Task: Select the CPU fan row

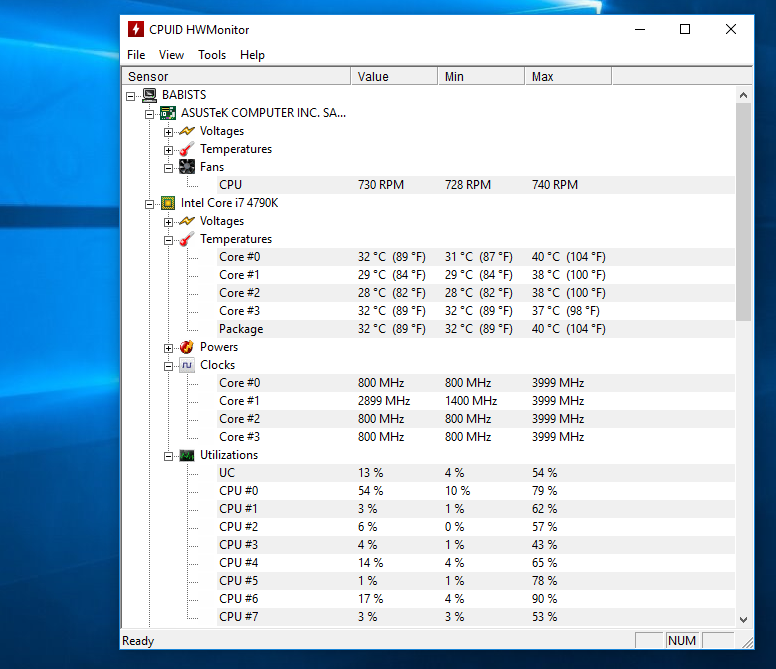Action: click(x=476, y=185)
